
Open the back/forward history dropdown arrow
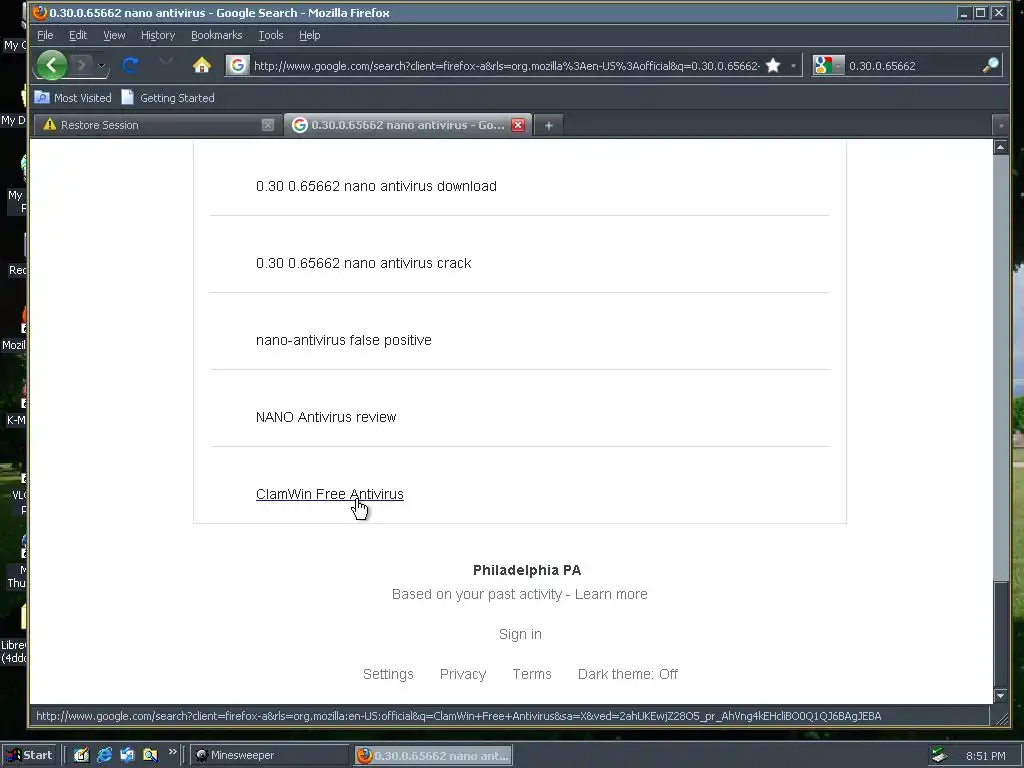click(x=101, y=65)
